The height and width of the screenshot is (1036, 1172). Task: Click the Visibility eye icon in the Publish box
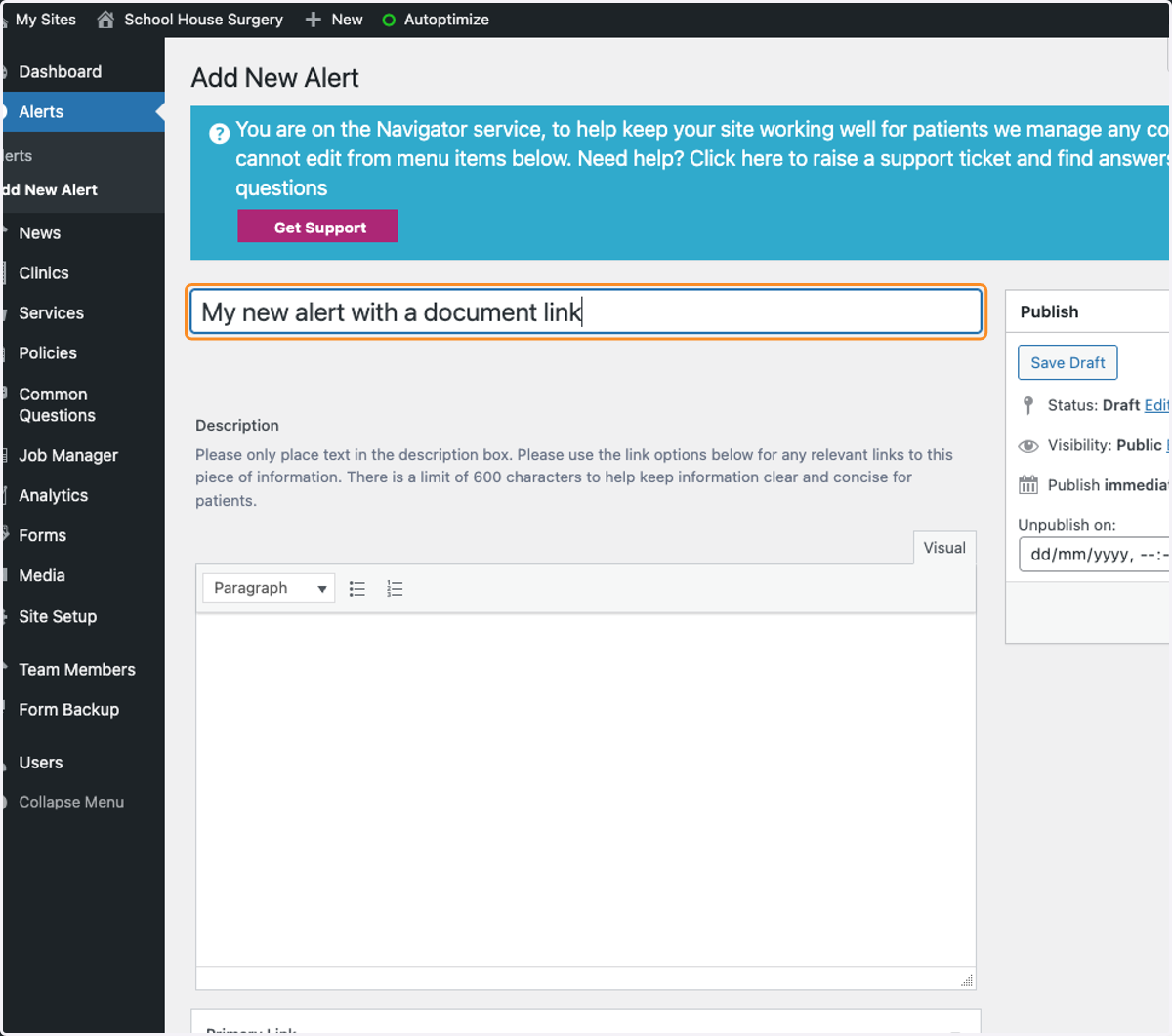1028,446
